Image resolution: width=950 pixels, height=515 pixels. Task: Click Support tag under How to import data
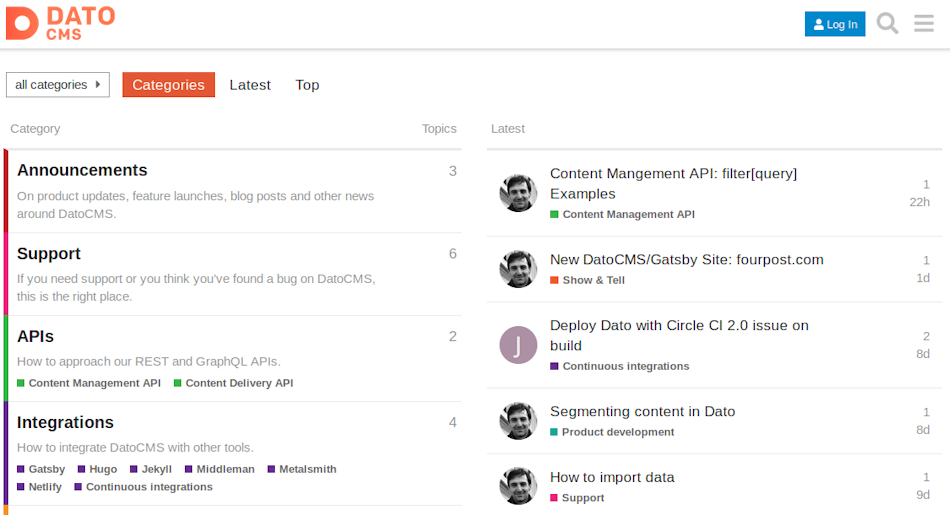pyautogui.click(x=577, y=498)
